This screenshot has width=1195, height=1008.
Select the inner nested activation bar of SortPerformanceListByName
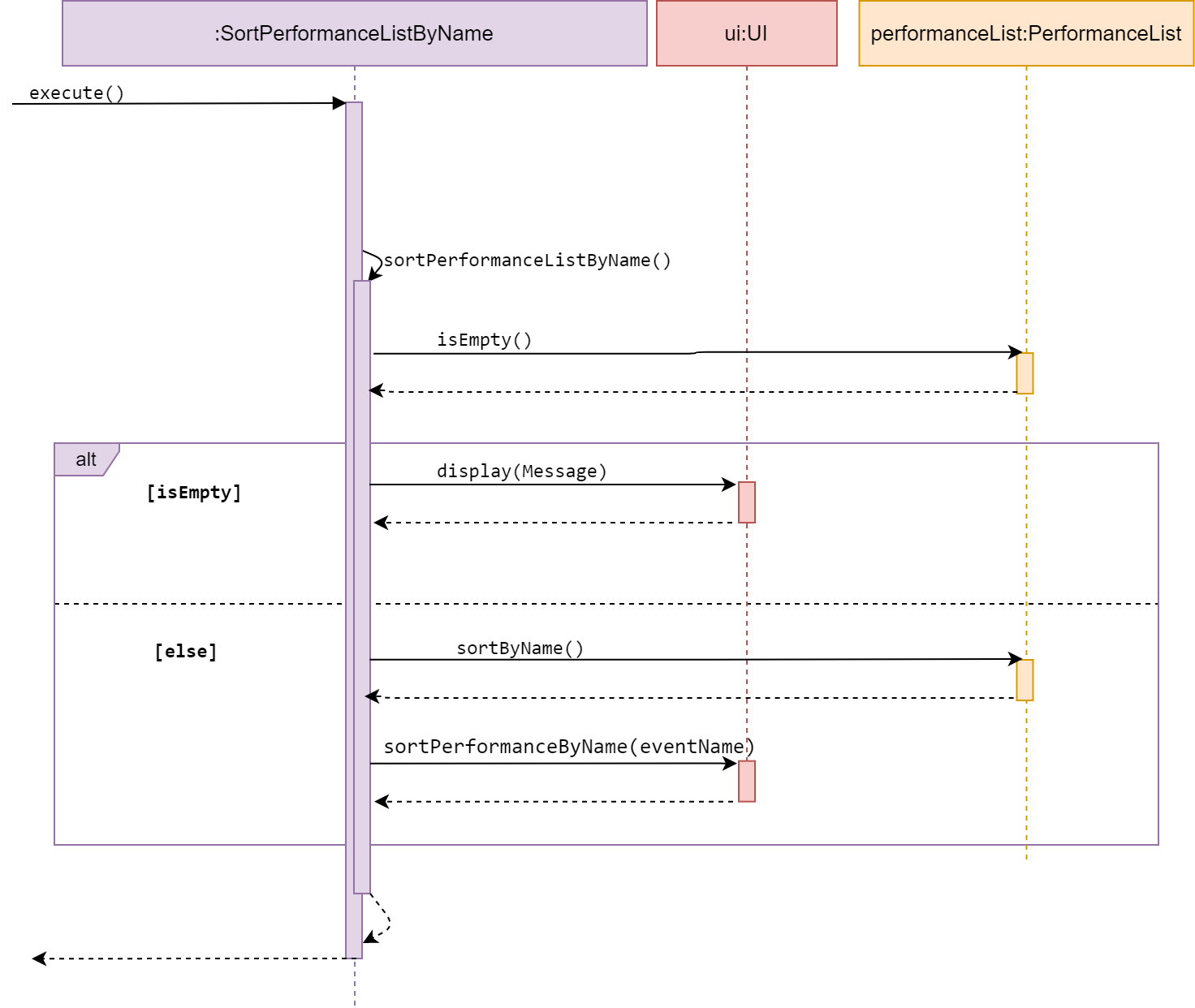(x=362, y=587)
